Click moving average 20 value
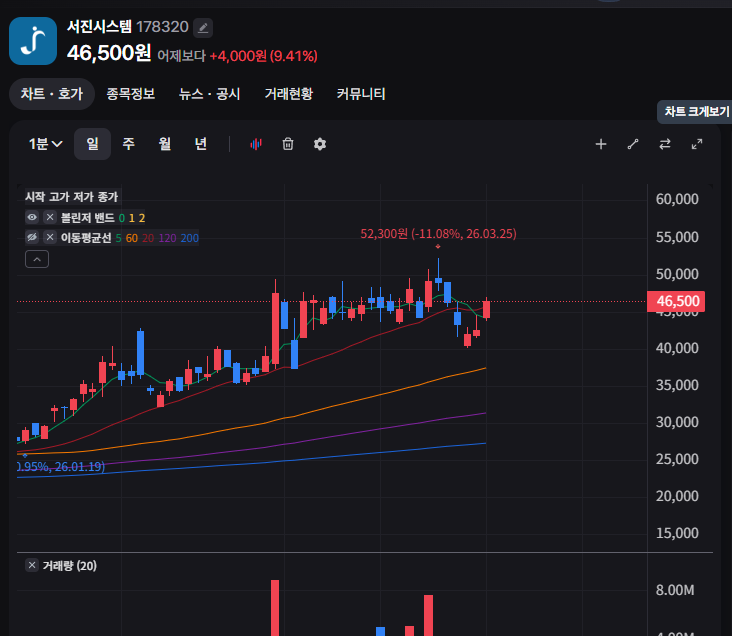The width and height of the screenshot is (732, 636). (x=148, y=238)
